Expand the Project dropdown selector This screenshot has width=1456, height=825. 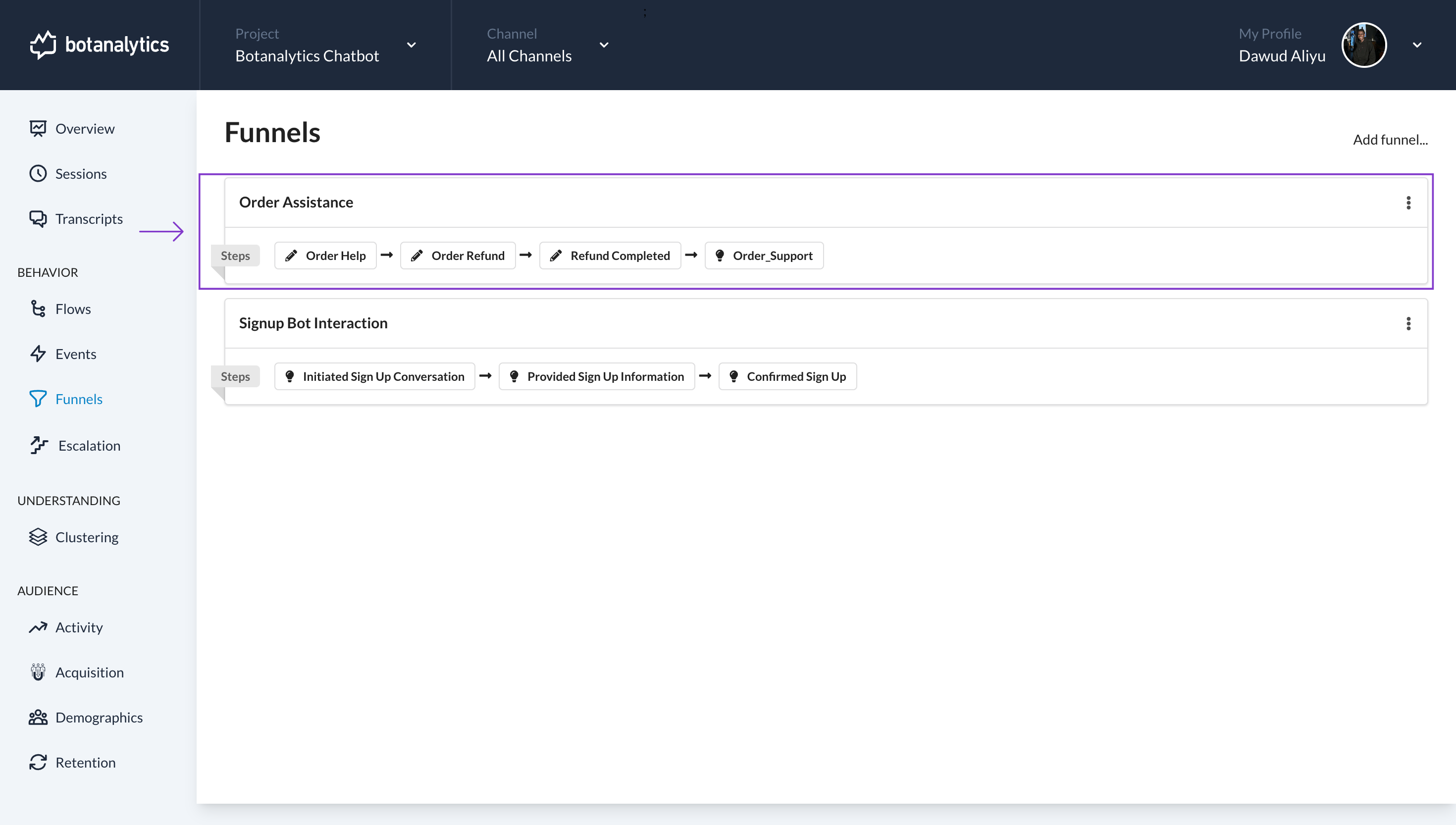(x=411, y=45)
